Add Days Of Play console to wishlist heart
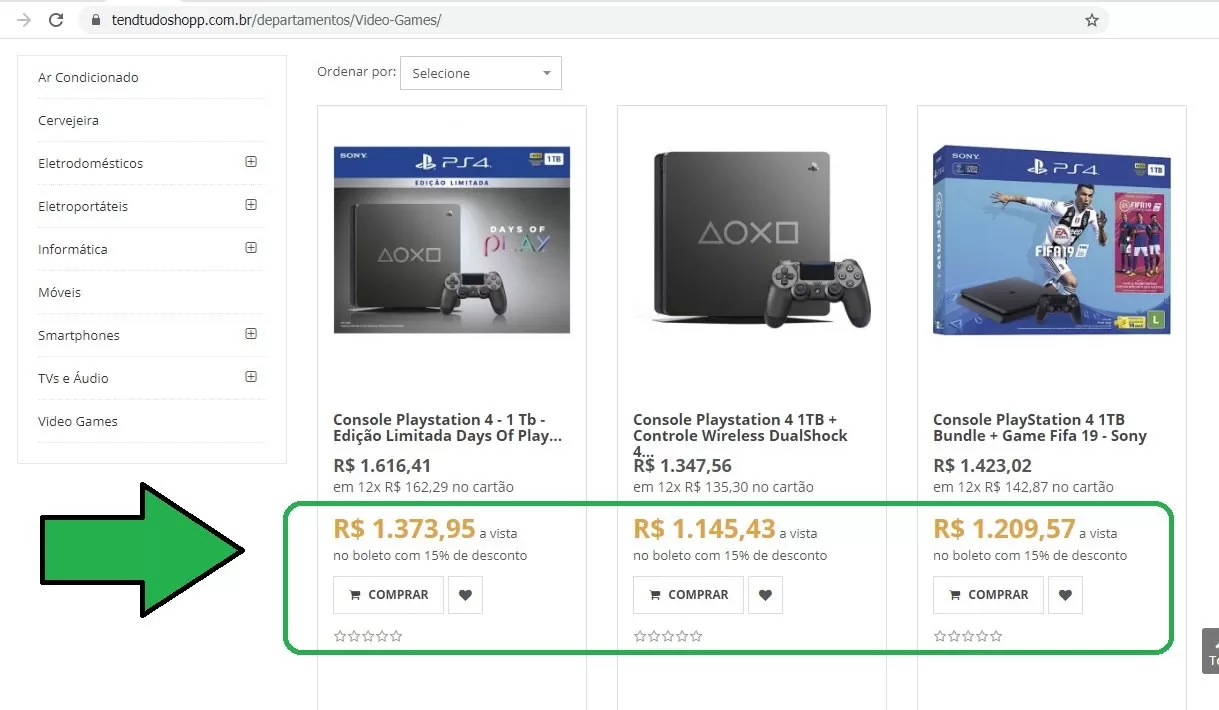Image resolution: width=1219 pixels, height=710 pixels. coord(465,595)
